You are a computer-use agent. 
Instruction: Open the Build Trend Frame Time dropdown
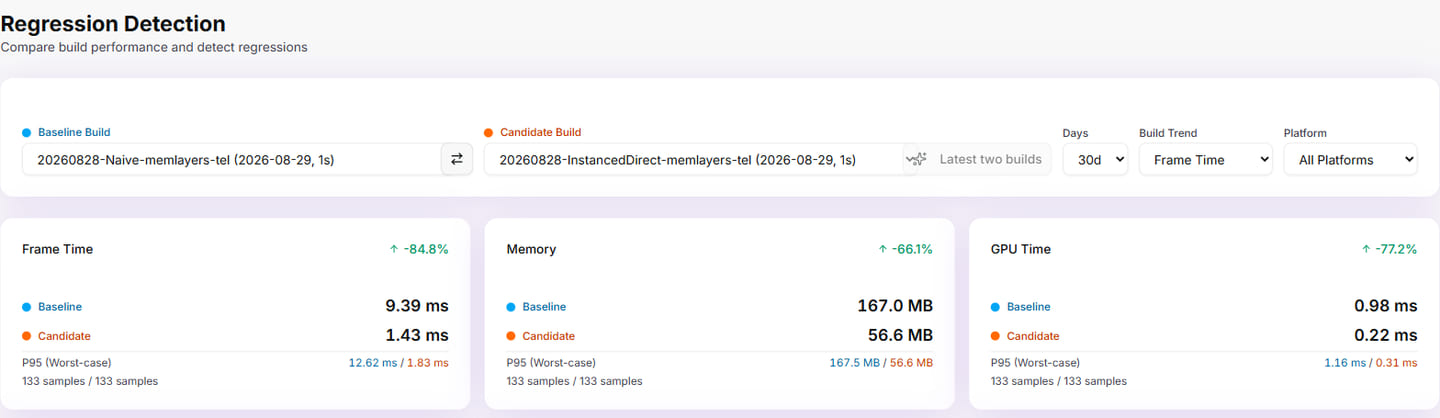[x=1205, y=159]
